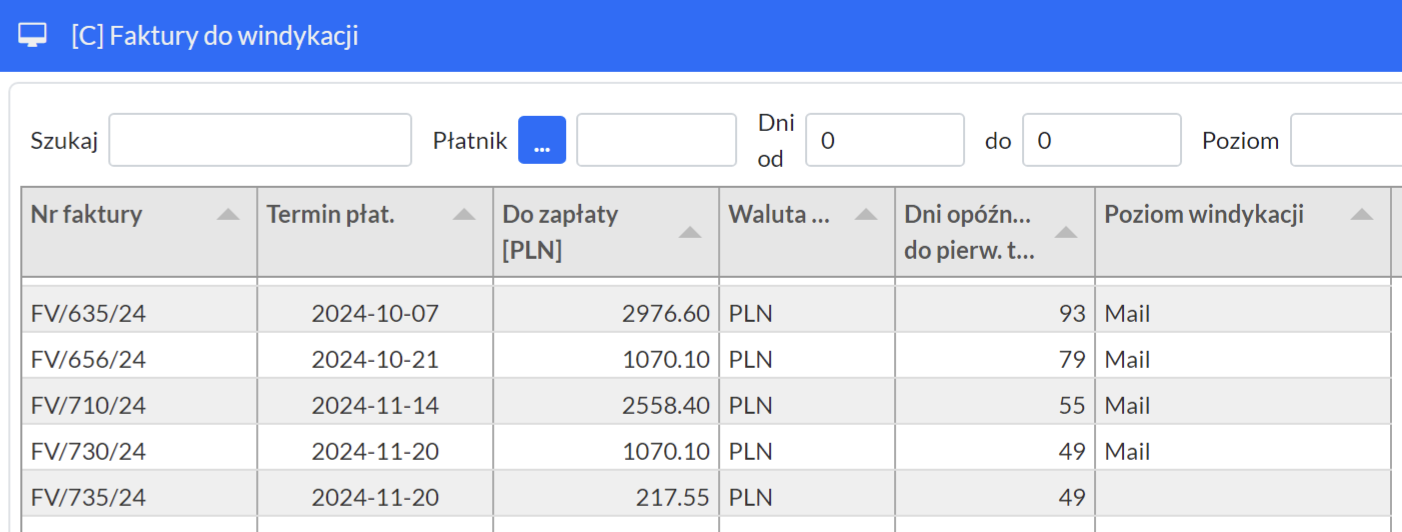
Task: Select invoice FV/710/24
Action: [88, 406]
